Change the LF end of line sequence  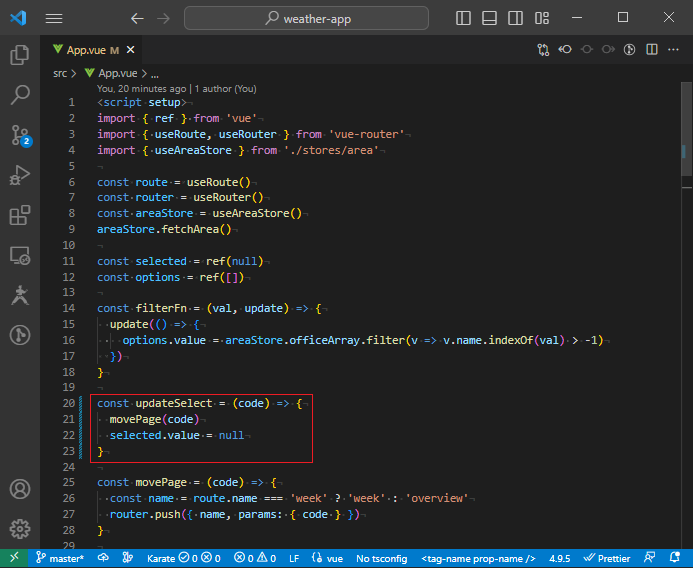(294, 559)
